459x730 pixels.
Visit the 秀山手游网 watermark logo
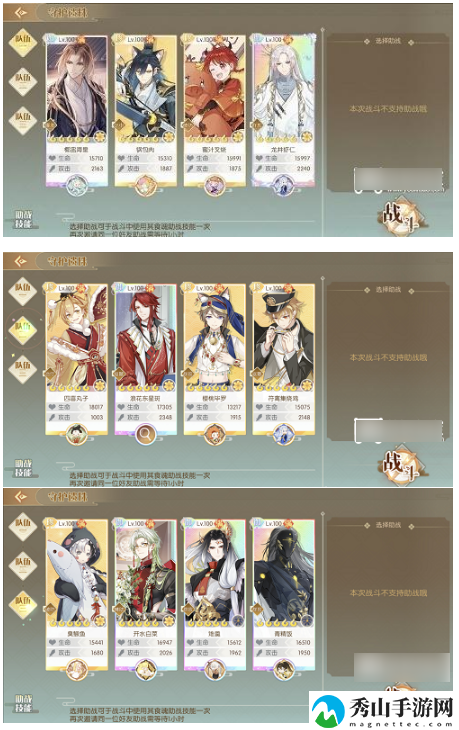[x=382, y=710]
